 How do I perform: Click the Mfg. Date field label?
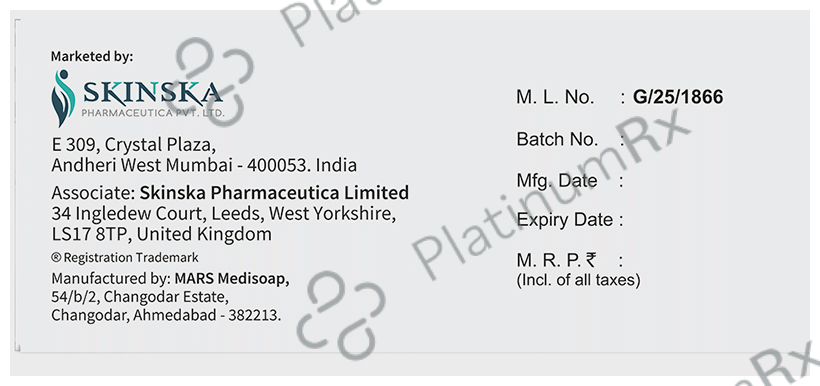click(556, 181)
